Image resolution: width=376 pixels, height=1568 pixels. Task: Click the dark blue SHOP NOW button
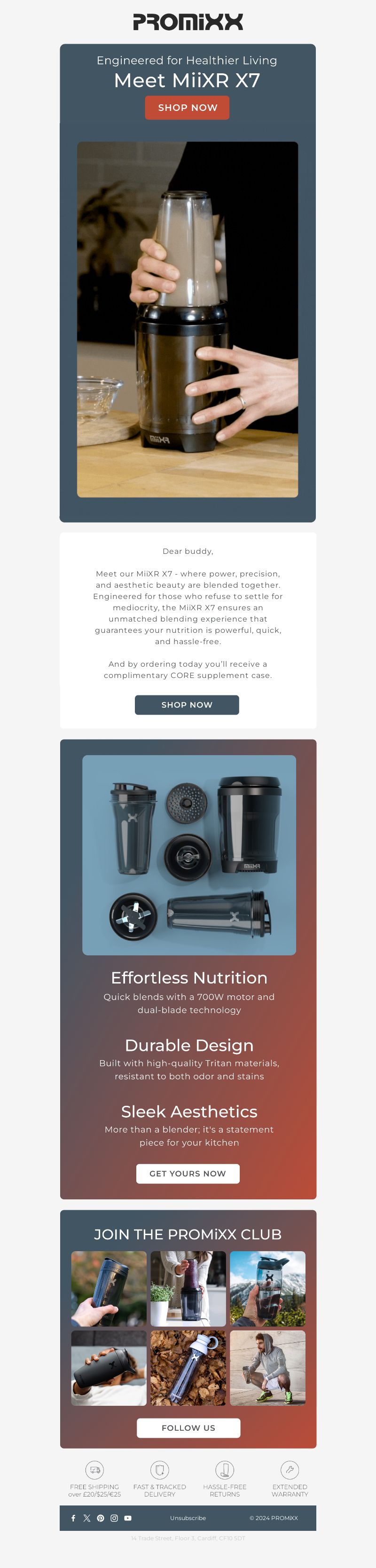(x=187, y=705)
